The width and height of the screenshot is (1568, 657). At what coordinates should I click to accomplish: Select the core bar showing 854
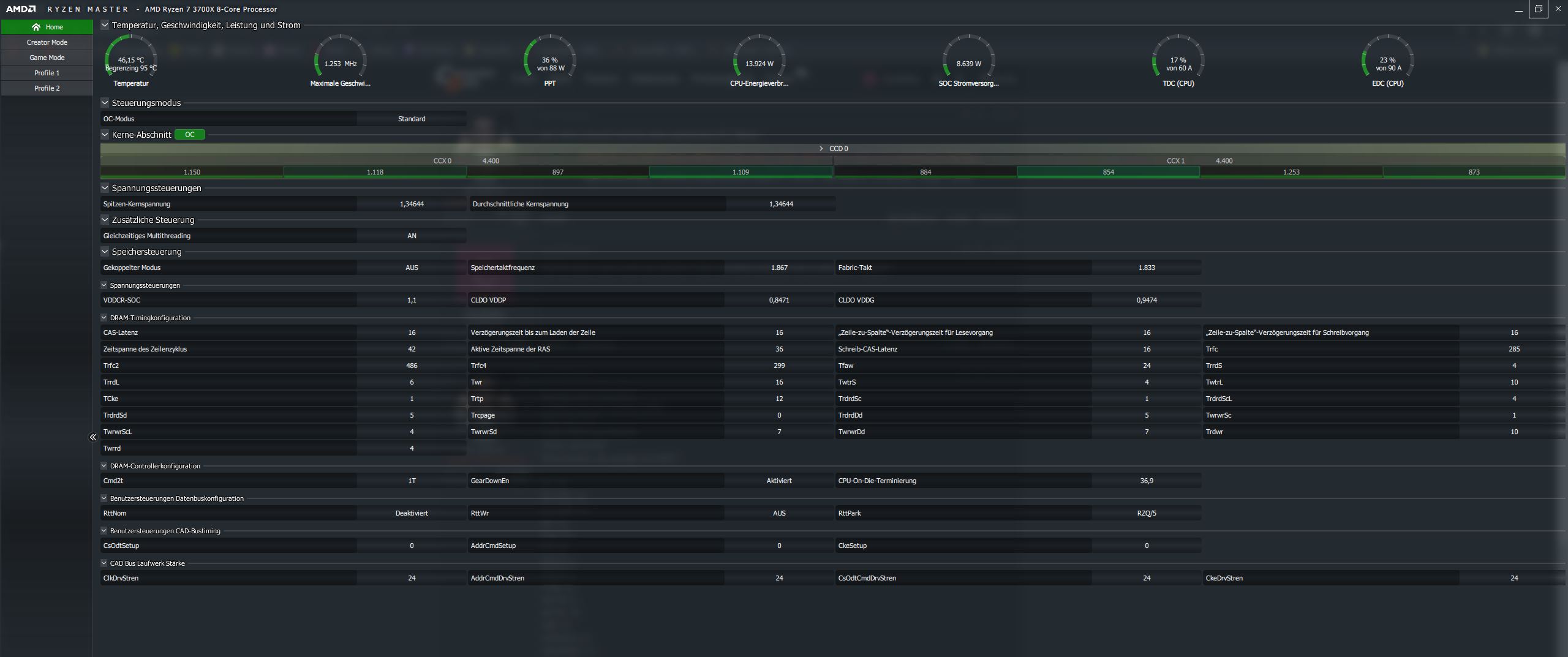(x=1109, y=173)
